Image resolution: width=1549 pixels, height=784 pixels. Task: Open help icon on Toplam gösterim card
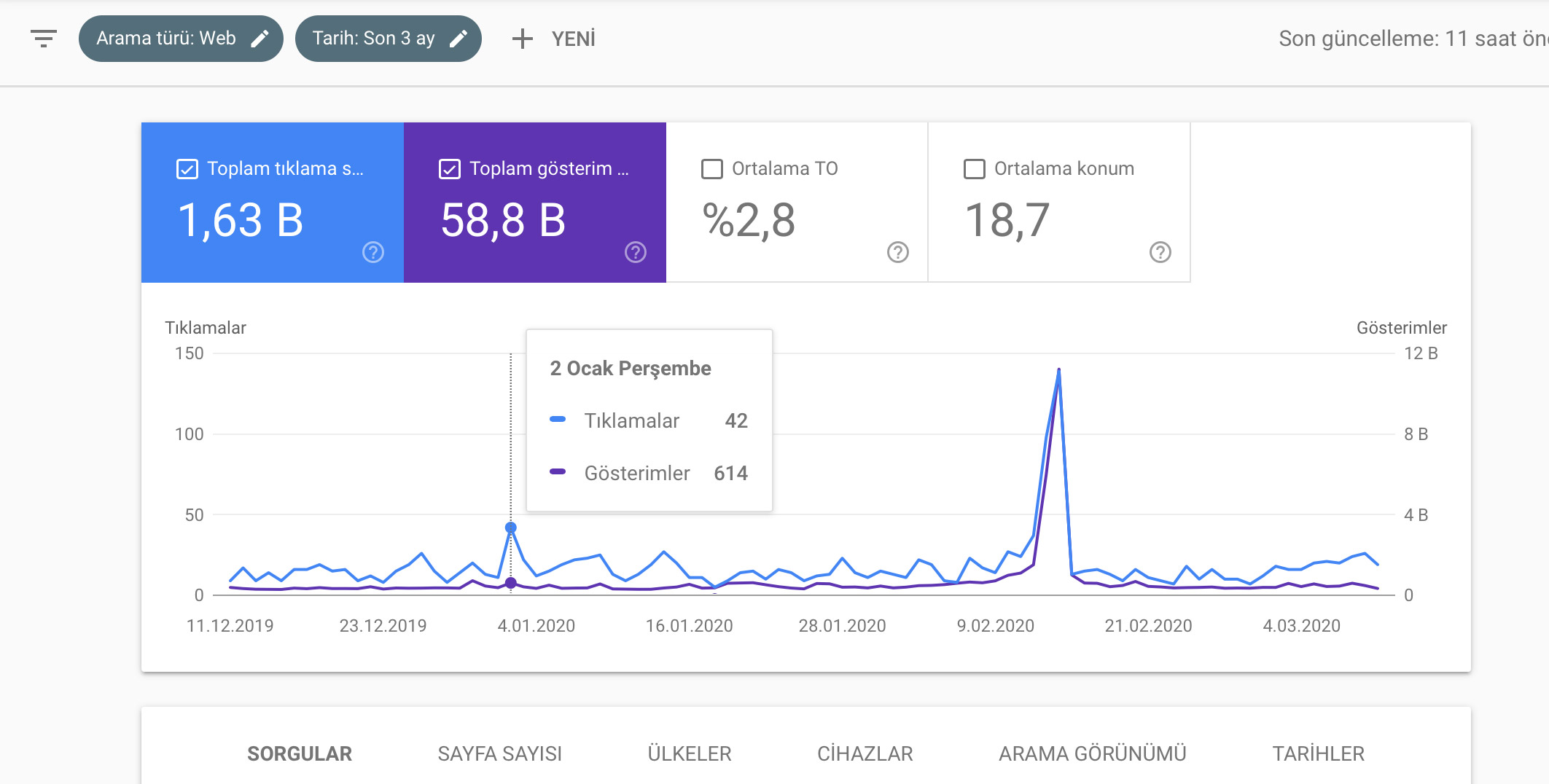point(636,252)
